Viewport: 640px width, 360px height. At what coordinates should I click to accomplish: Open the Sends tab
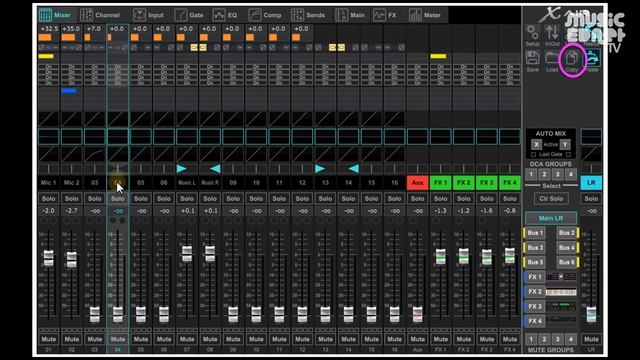point(309,15)
